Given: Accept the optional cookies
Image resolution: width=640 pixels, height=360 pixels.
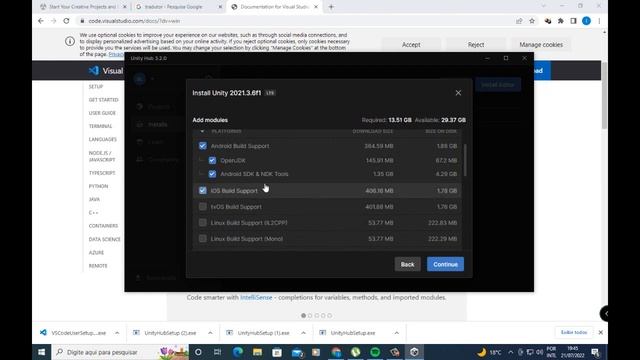Looking at the screenshot, I should point(411,44).
